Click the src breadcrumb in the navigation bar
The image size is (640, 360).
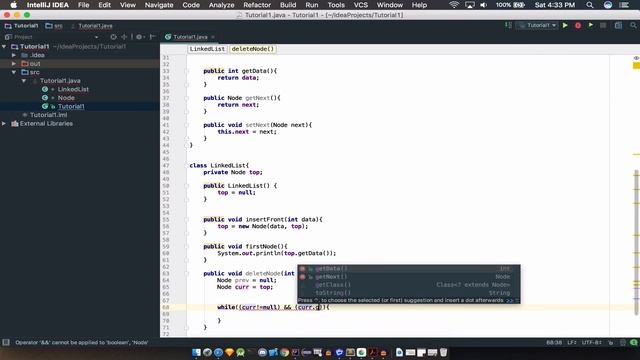(54, 26)
